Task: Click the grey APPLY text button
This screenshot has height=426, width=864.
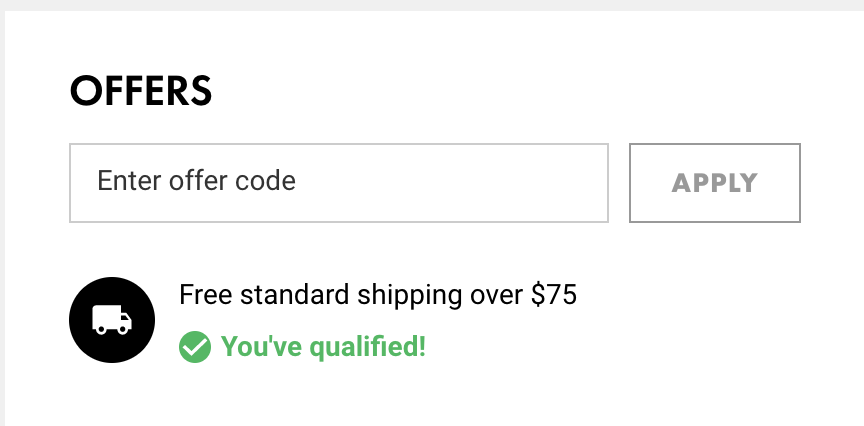Action: (x=714, y=183)
